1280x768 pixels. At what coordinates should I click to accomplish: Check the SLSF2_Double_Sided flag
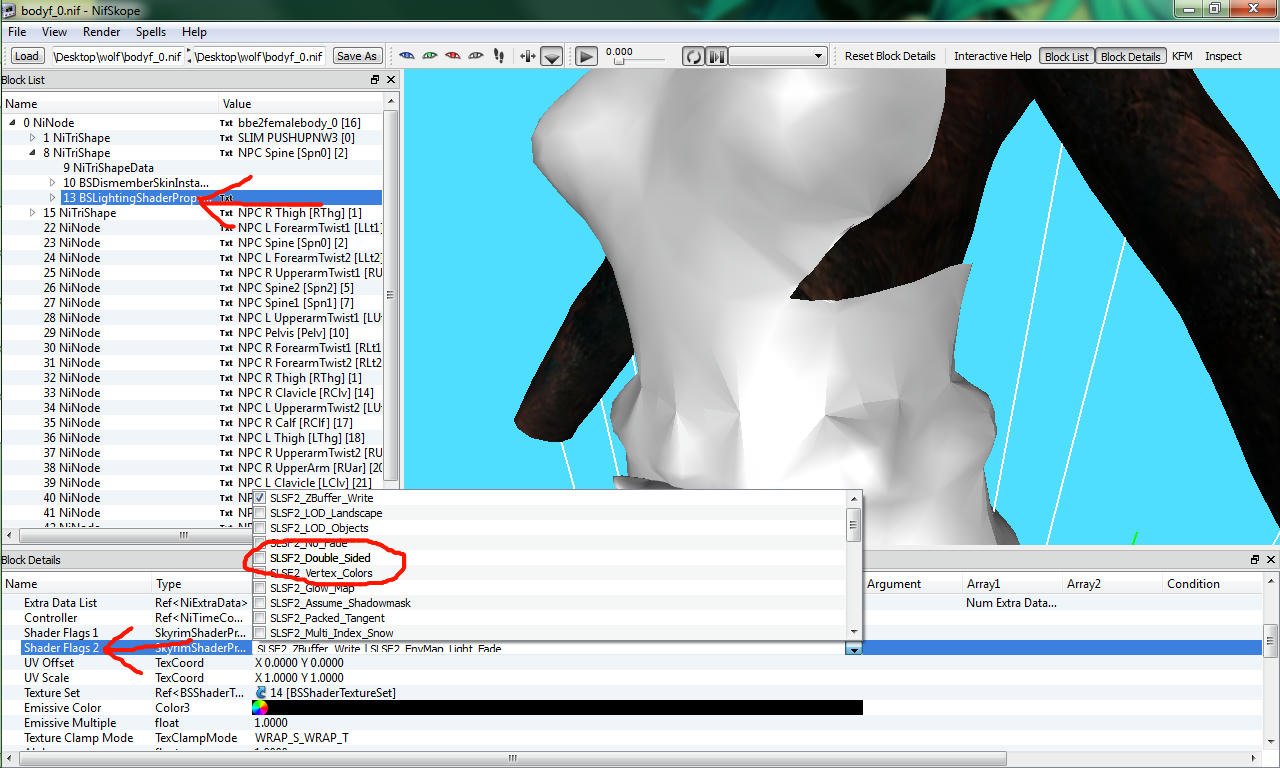[260, 558]
